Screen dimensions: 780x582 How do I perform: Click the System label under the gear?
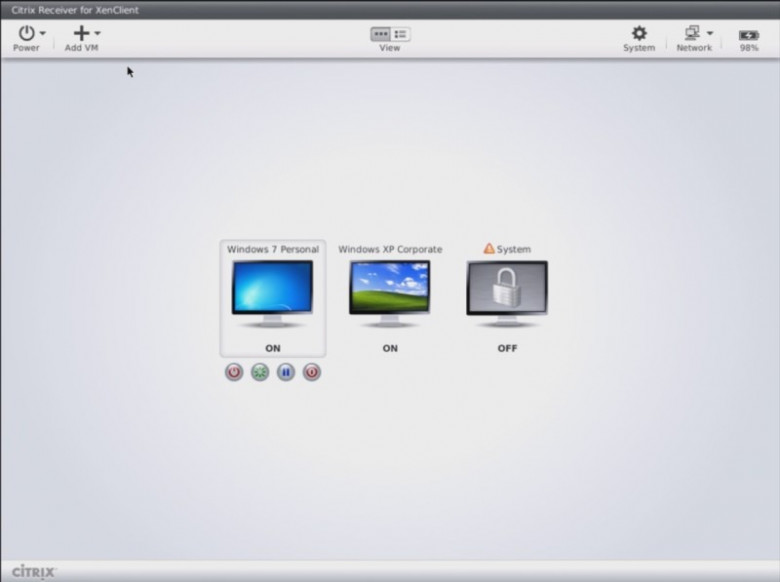coord(639,48)
